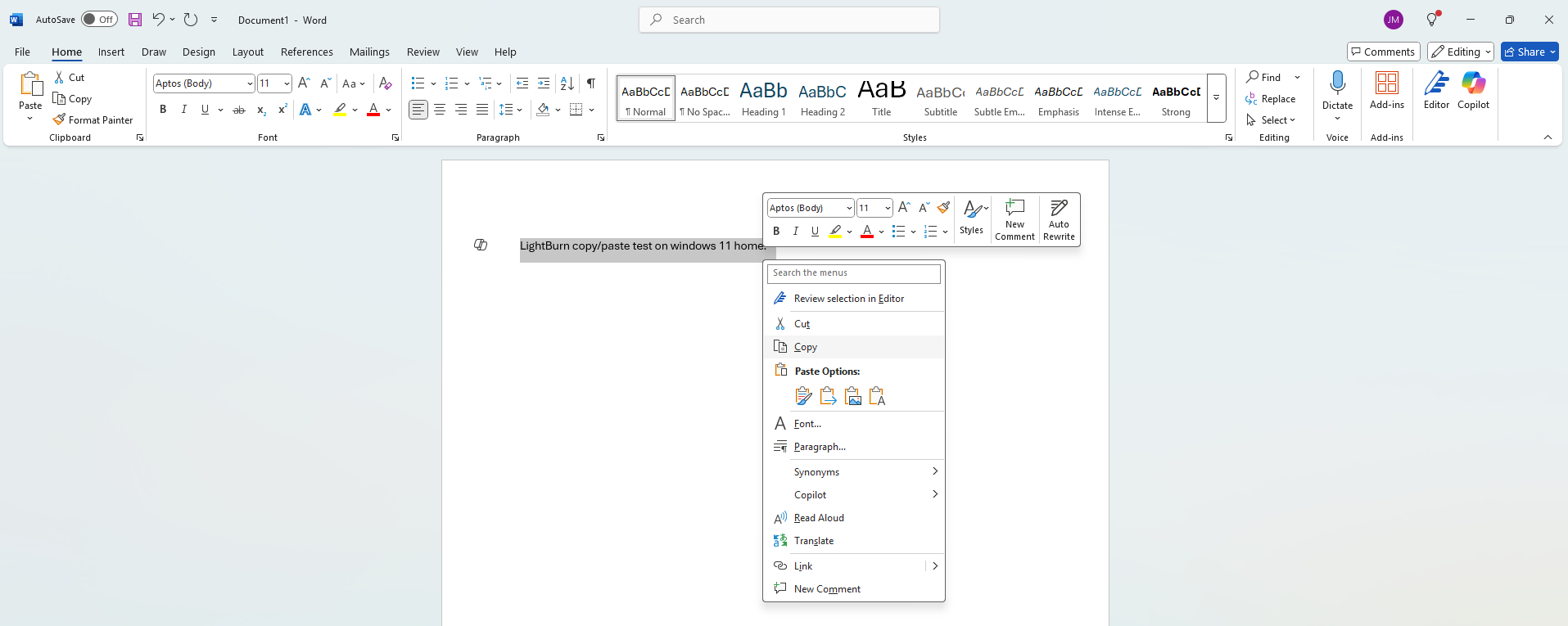
Task: Choose Keep Text Only paste option
Action: click(x=878, y=396)
